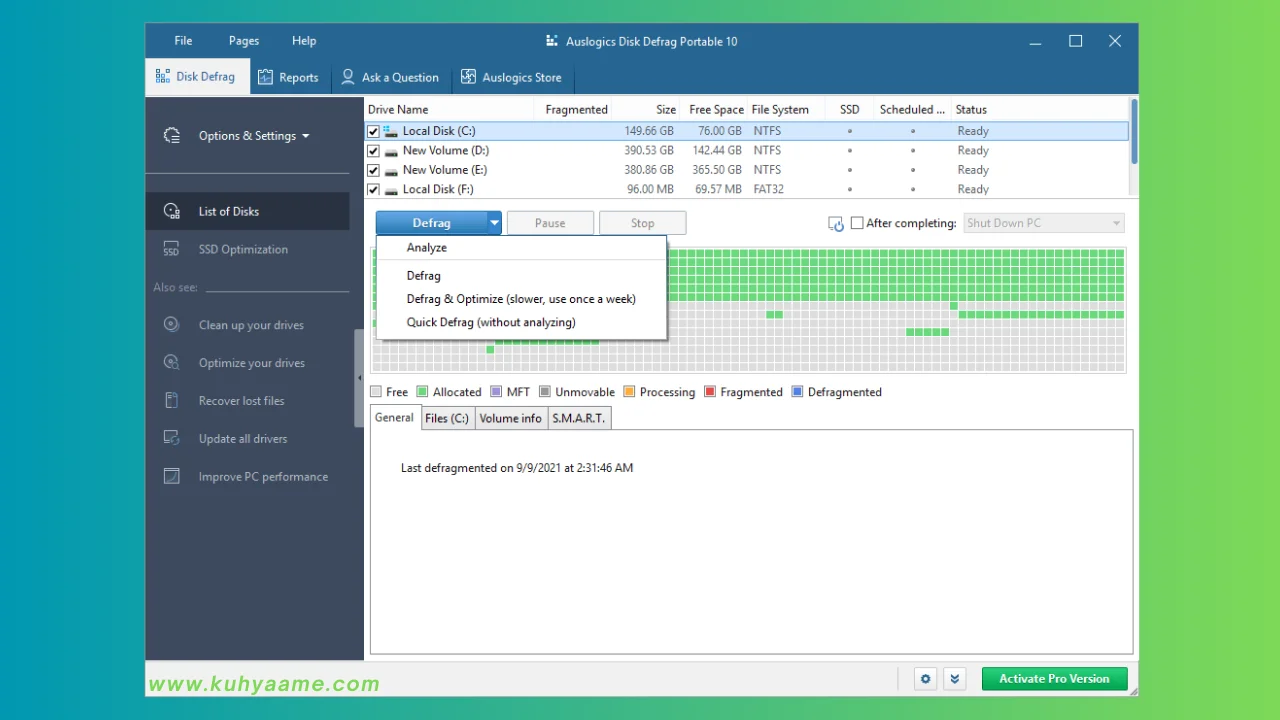Click the SSD Optimization icon

[x=172, y=249]
